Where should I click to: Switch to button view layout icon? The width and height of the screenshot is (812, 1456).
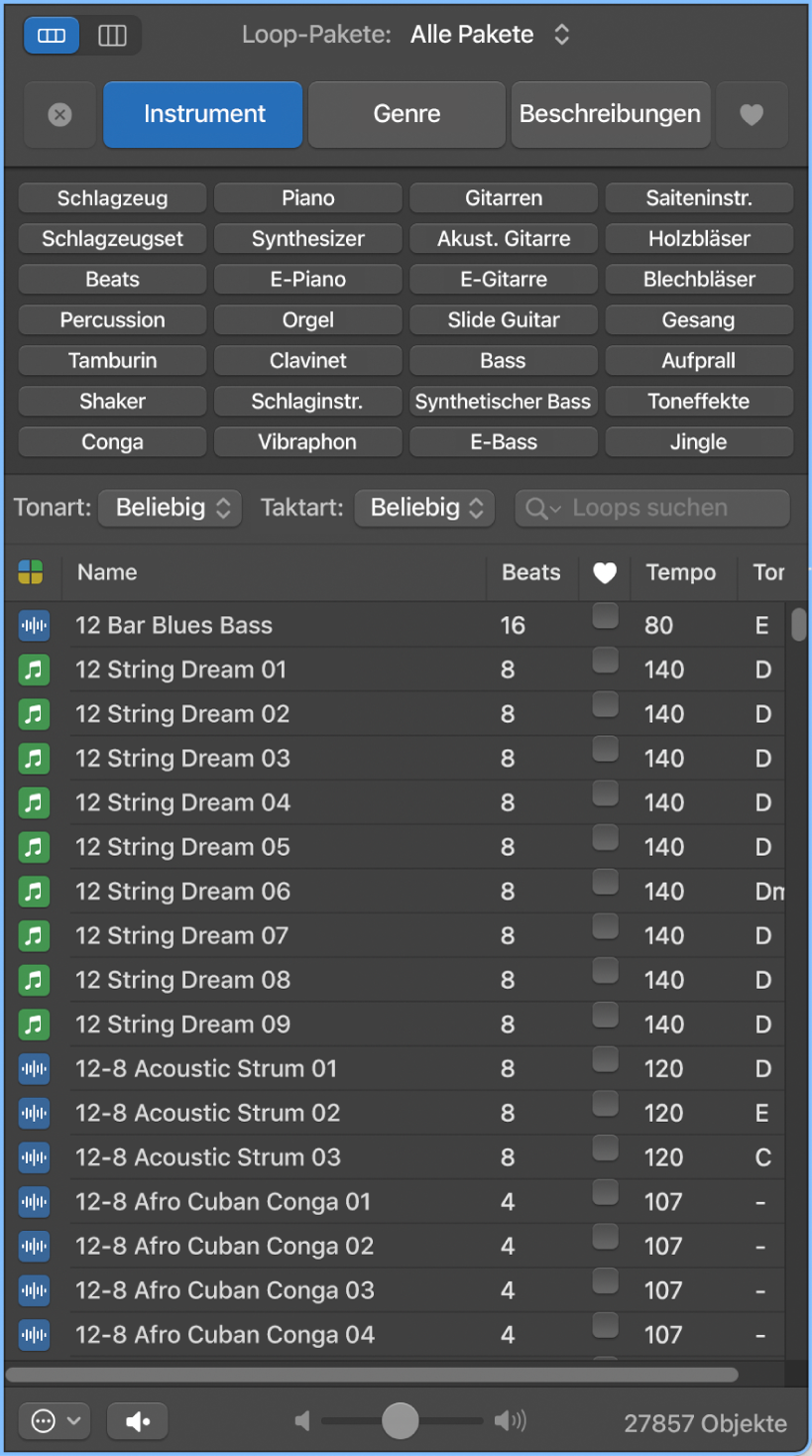[x=52, y=36]
